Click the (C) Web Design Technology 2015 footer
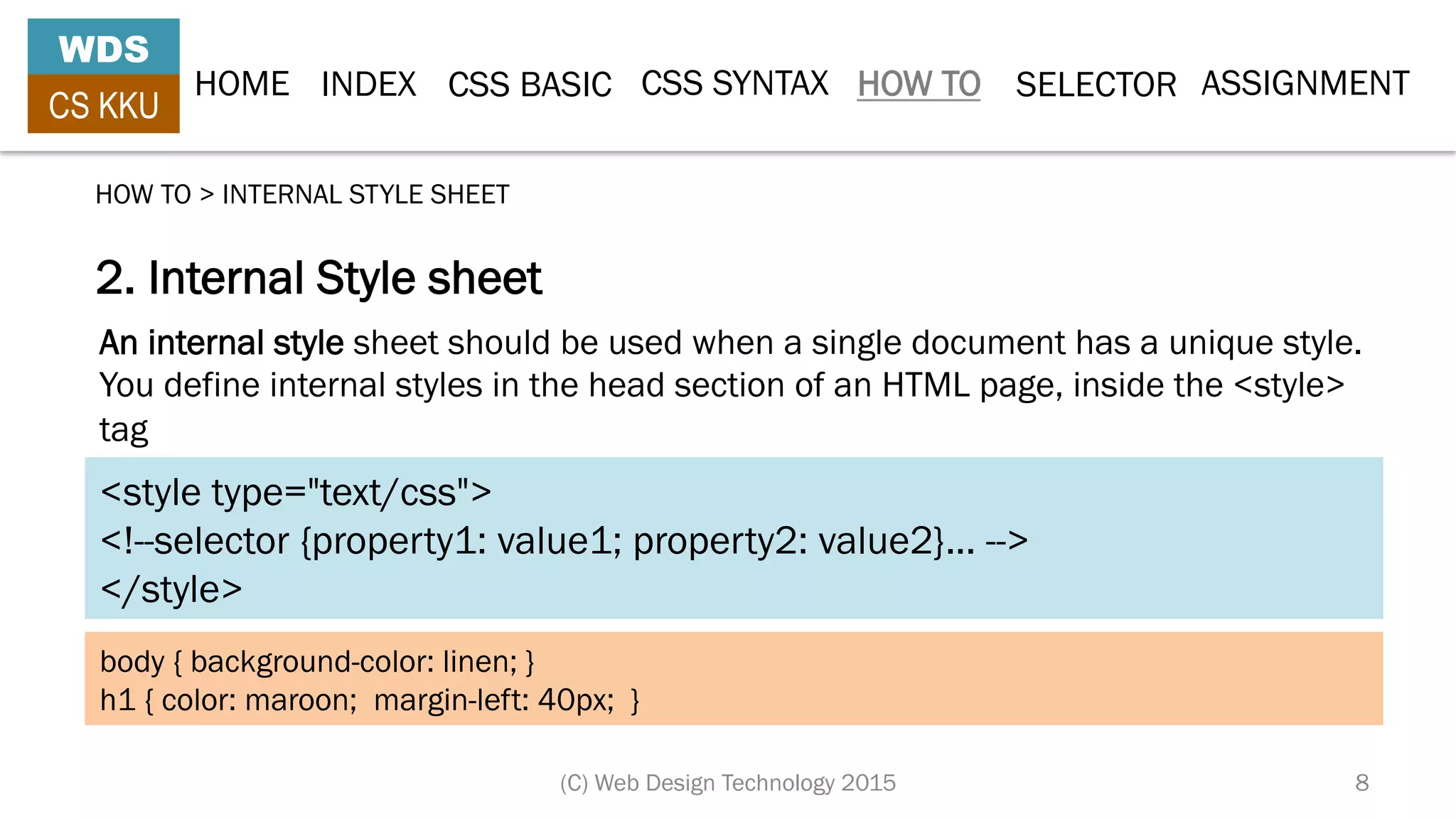The height and width of the screenshot is (819, 1456). pos(728,783)
